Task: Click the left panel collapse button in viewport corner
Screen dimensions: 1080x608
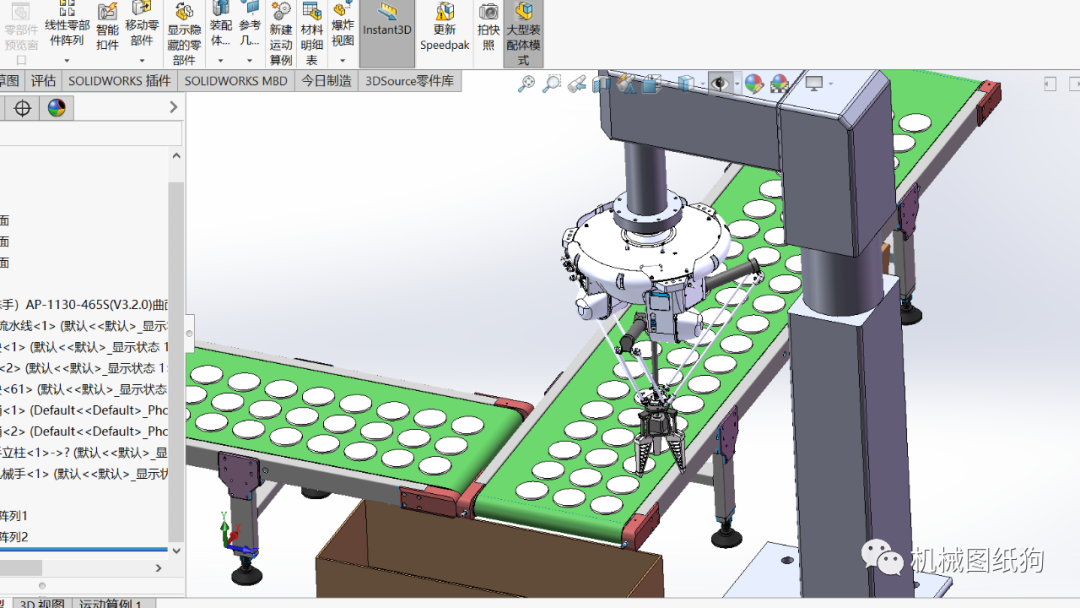Action: [1050, 84]
